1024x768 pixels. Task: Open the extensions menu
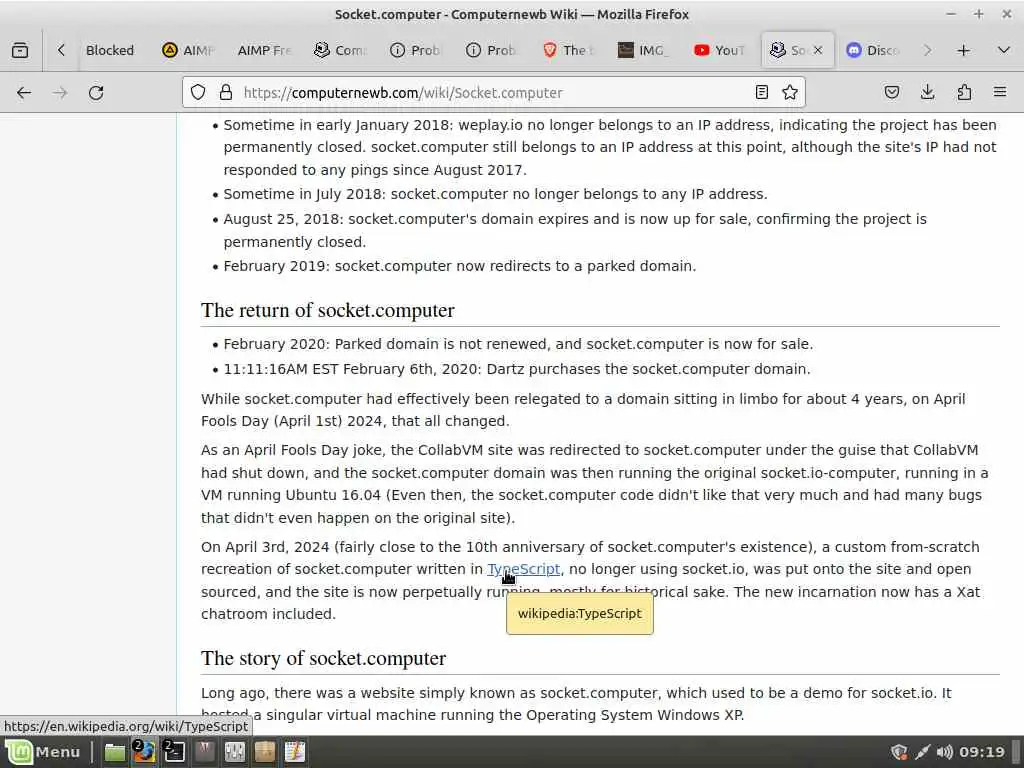click(x=964, y=93)
